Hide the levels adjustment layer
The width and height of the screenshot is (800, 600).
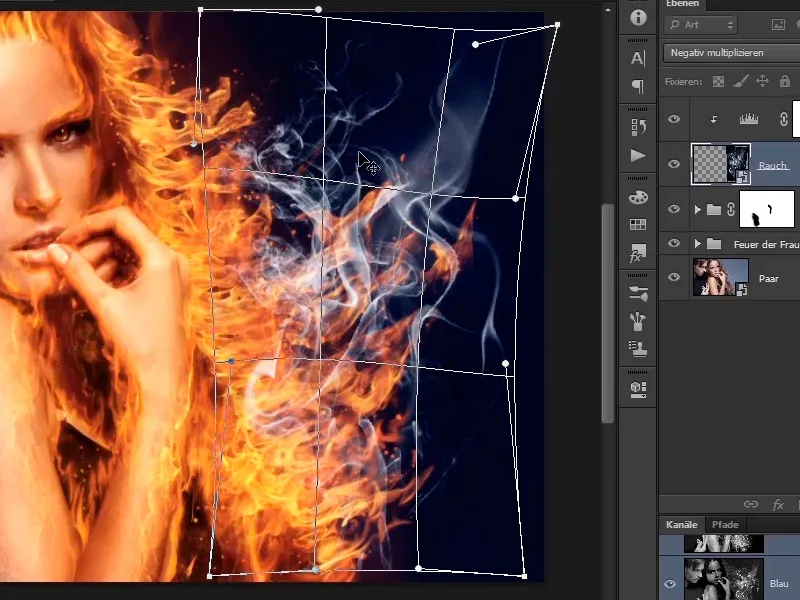click(674, 119)
